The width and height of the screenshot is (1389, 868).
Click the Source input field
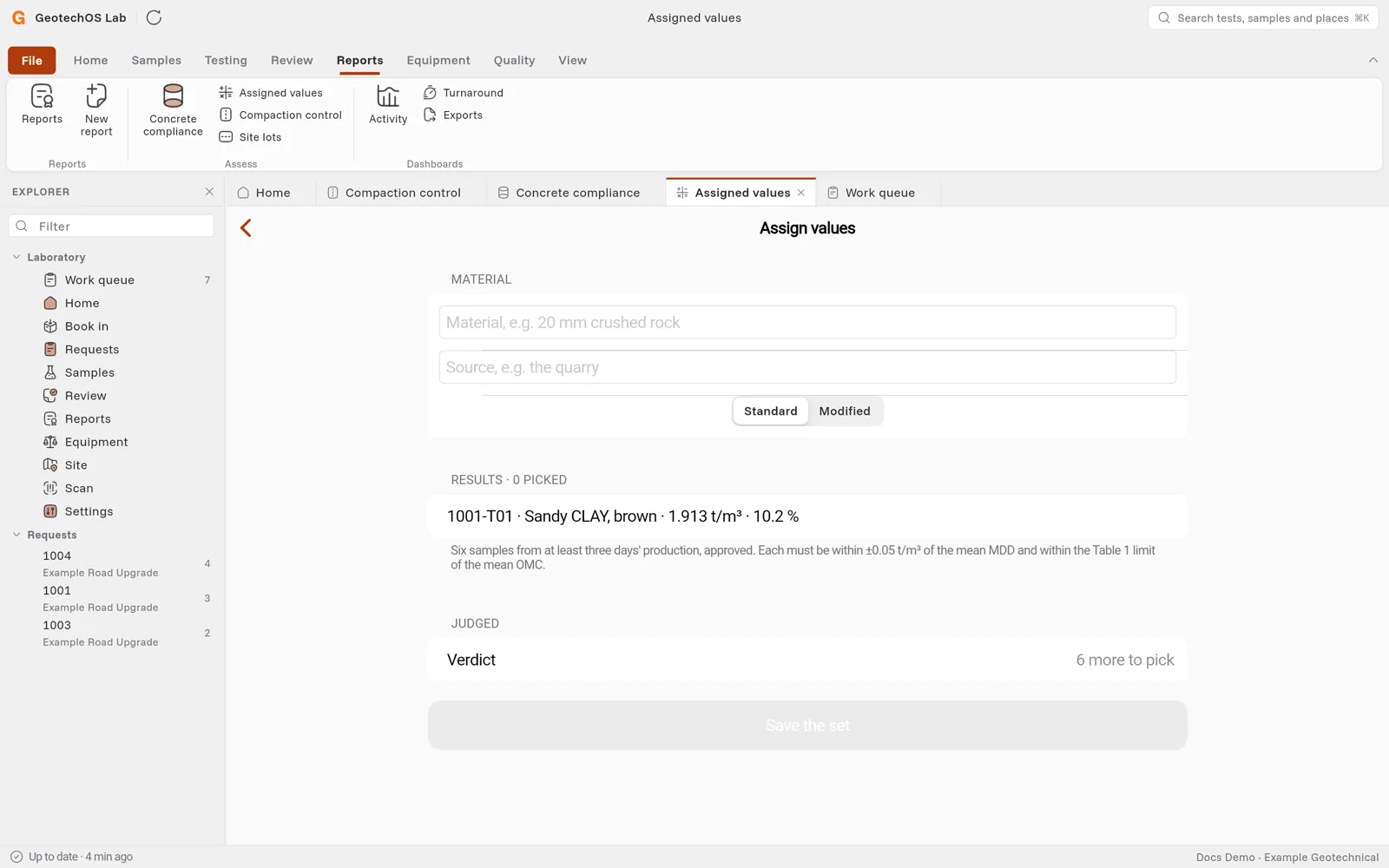[807, 367]
